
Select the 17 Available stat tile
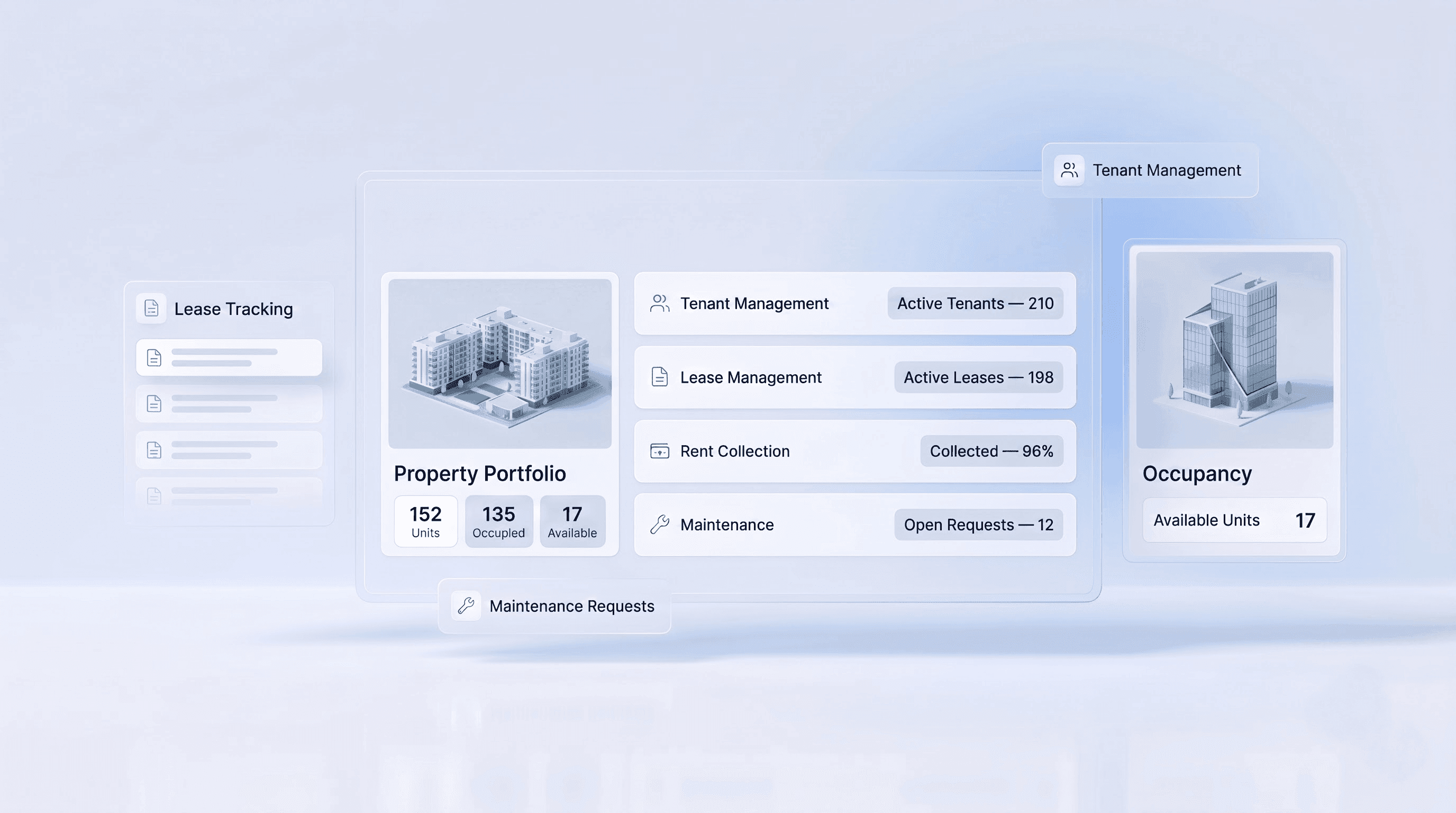click(572, 521)
